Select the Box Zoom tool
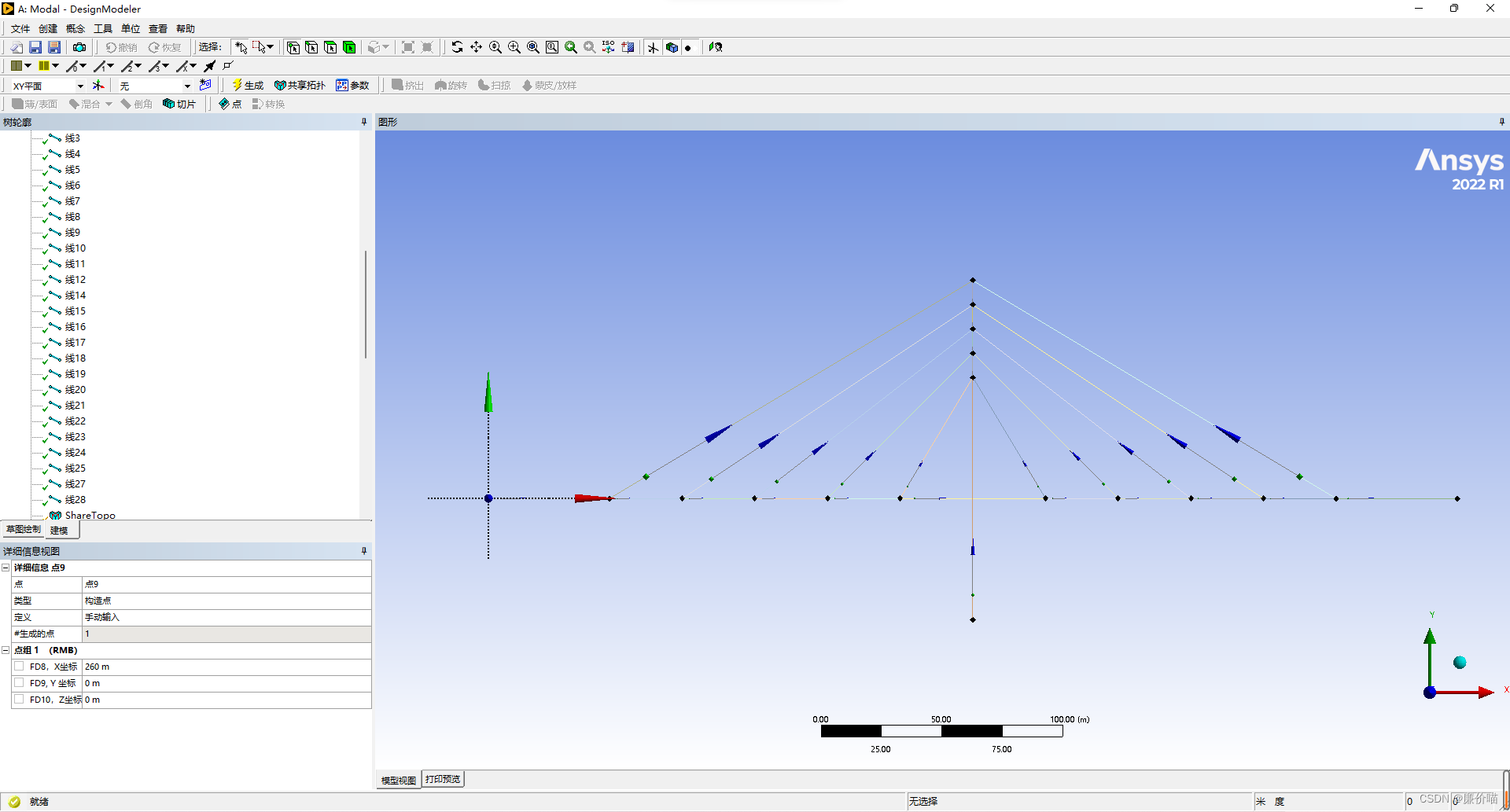The height and width of the screenshot is (812, 1510). click(x=514, y=48)
